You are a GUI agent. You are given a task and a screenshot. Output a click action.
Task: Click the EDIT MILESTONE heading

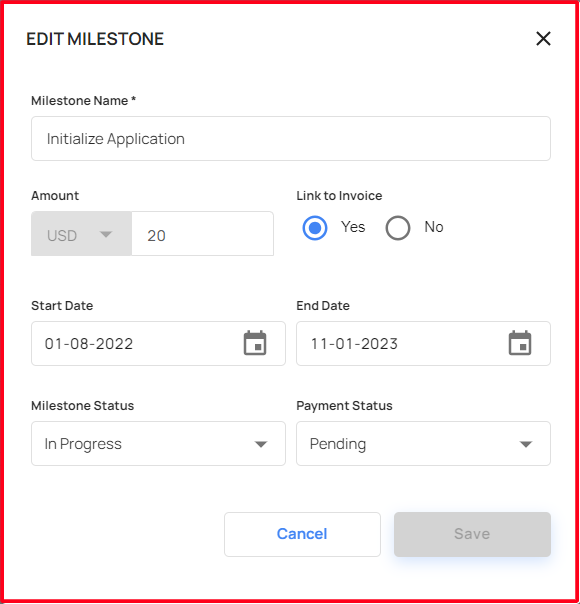pyautogui.click(x=95, y=39)
